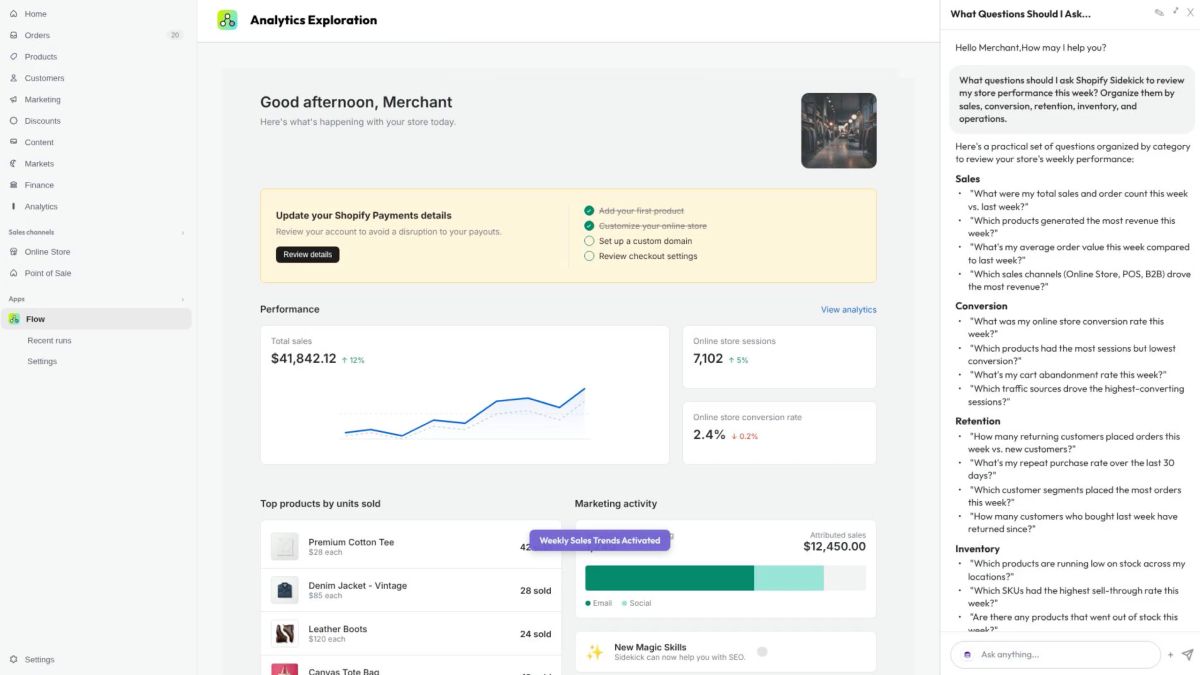Click the Conversion heading in Sidekick reply
The height and width of the screenshot is (675, 1200).
pos(981,306)
